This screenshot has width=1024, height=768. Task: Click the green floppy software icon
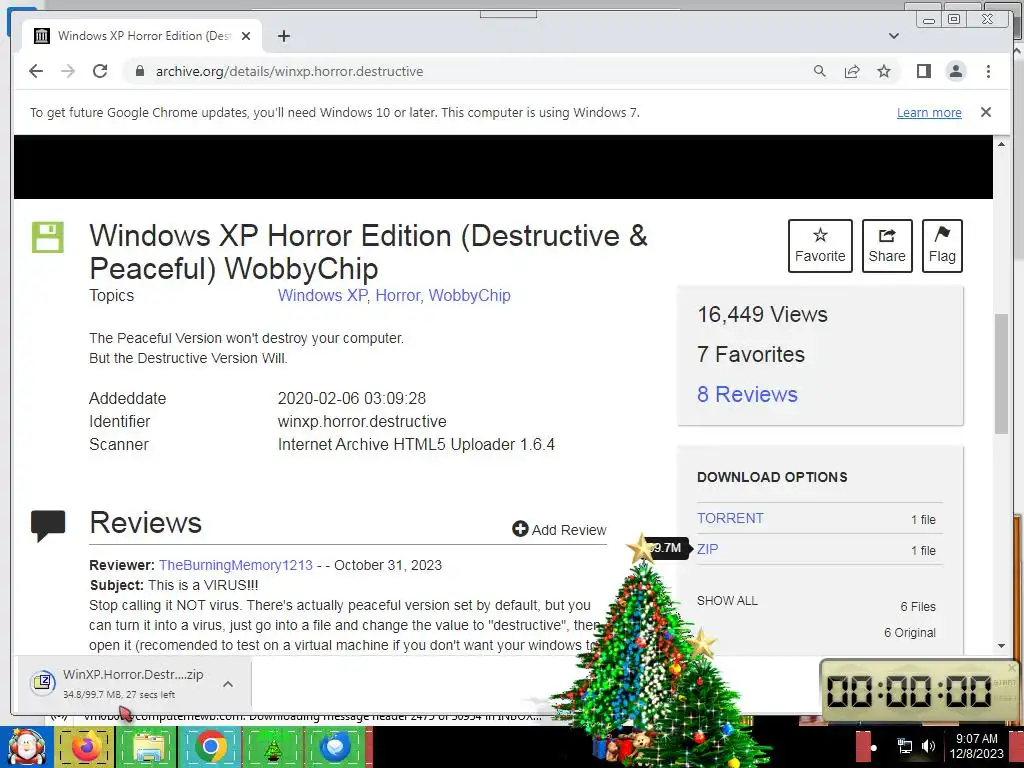point(48,237)
